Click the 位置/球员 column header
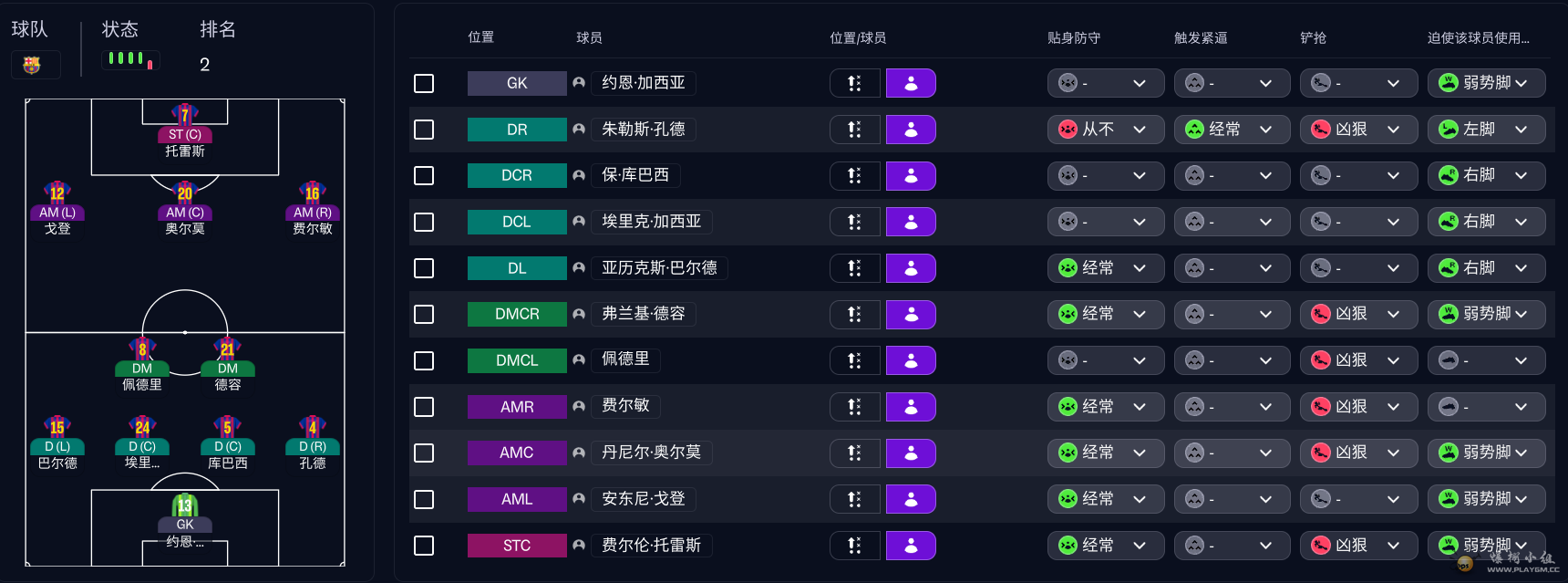This screenshot has width=1568, height=583. click(x=858, y=37)
